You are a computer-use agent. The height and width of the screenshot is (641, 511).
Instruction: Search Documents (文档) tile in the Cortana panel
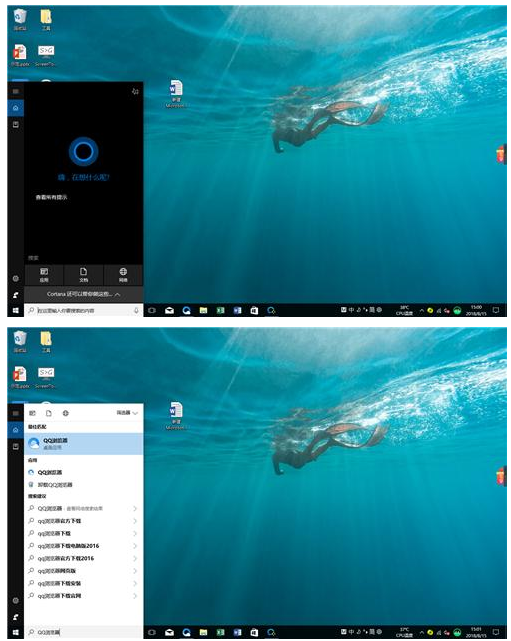click(83, 275)
